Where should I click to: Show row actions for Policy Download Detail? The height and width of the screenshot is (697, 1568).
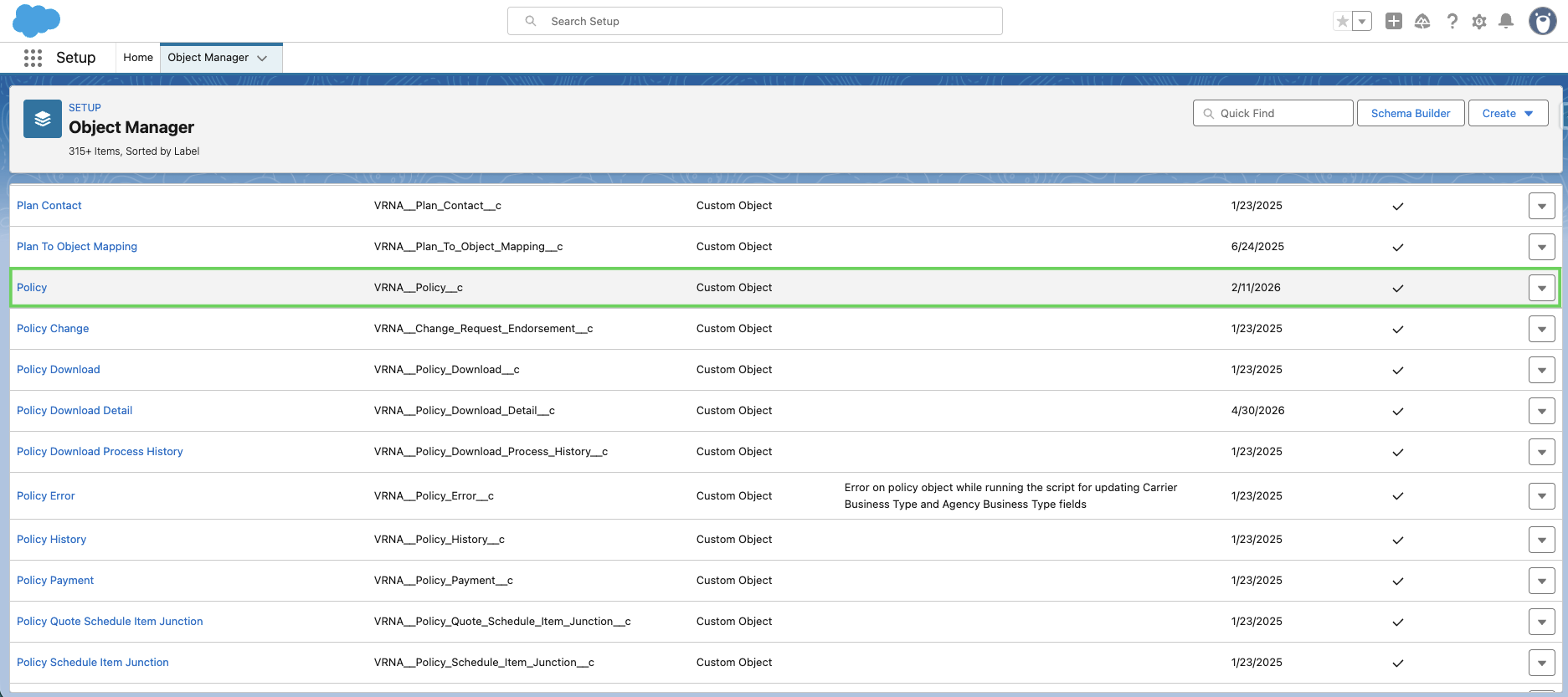pos(1542,411)
